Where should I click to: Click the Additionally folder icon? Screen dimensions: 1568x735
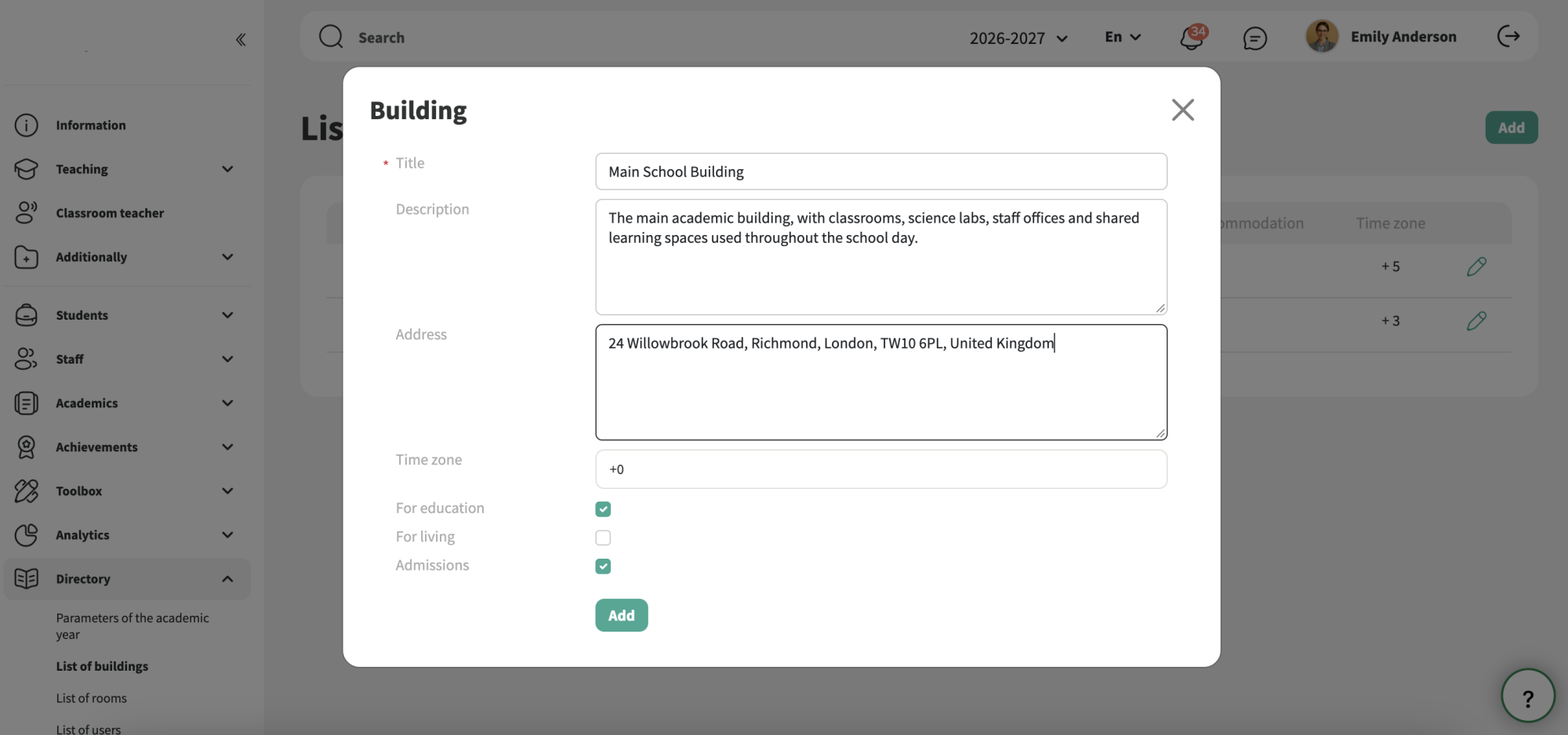pyautogui.click(x=26, y=257)
